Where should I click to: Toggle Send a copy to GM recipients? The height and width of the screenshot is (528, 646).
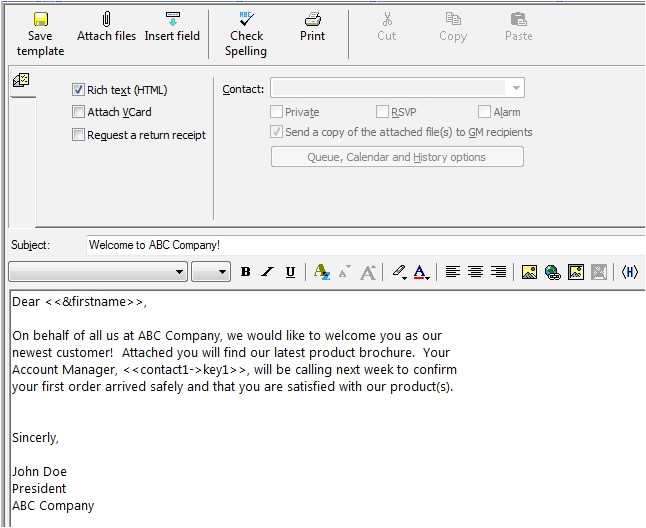click(x=276, y=132)
